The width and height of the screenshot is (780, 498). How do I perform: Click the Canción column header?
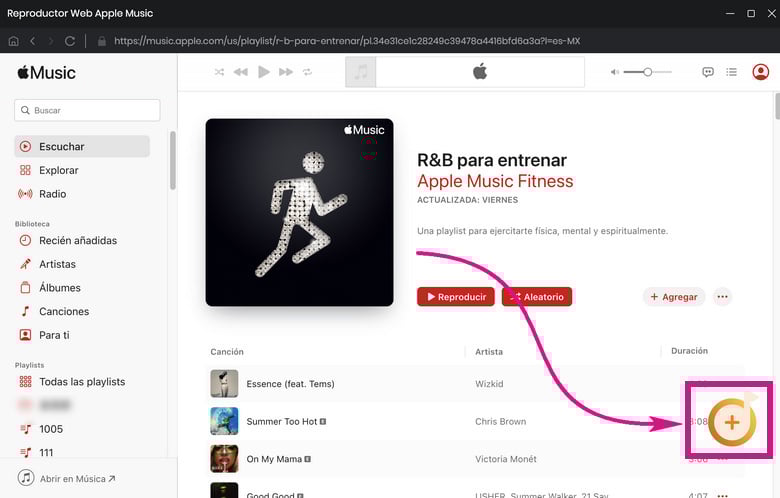[227, 352]
